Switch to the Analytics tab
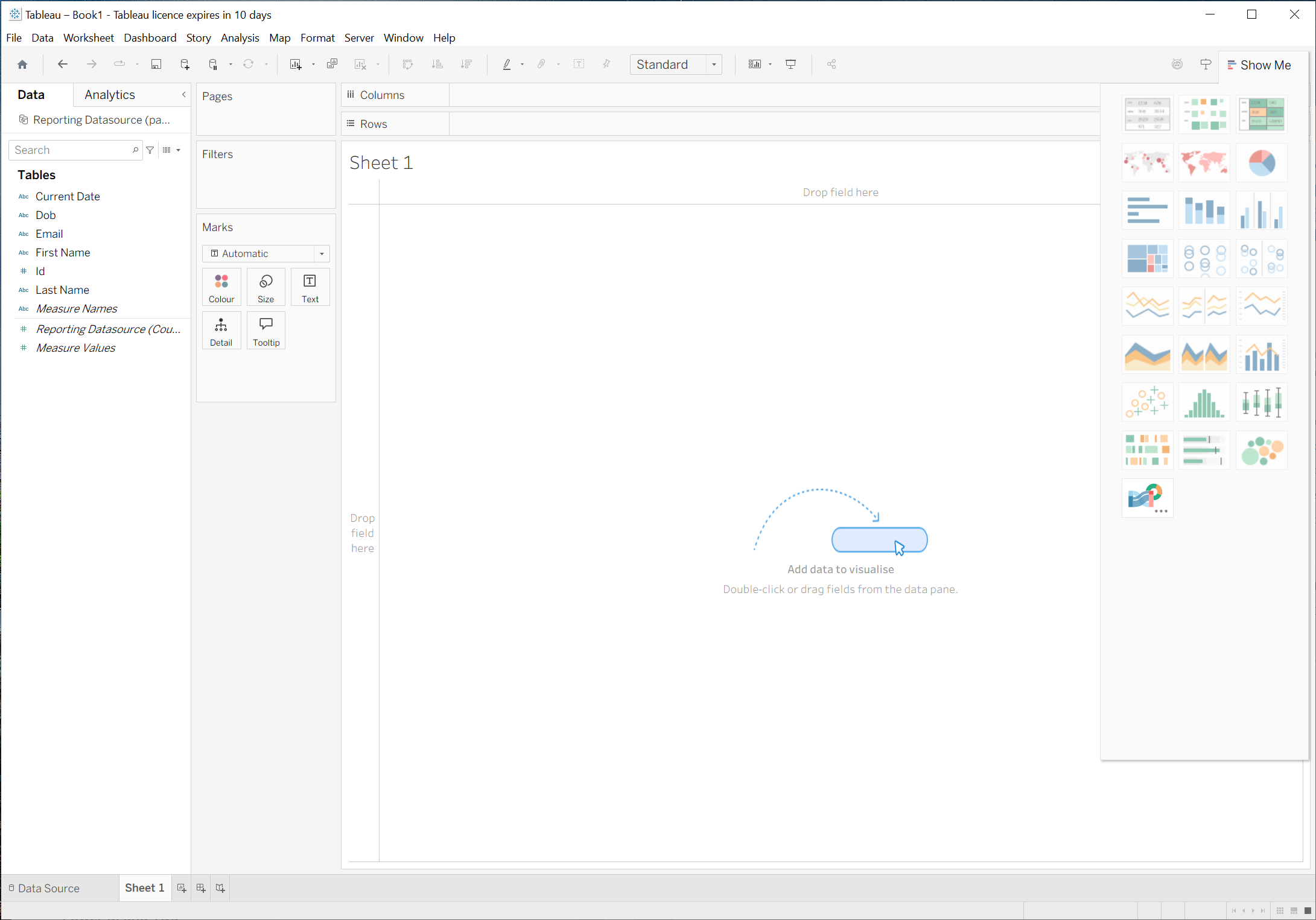This screenshot has width=1316, height=920. 110,95
